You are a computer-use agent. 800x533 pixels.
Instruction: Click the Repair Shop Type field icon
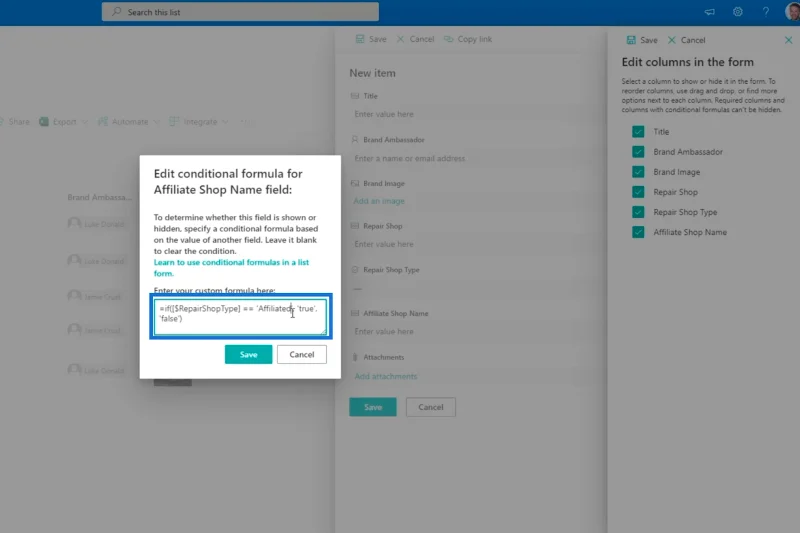(x=355, y=270)
